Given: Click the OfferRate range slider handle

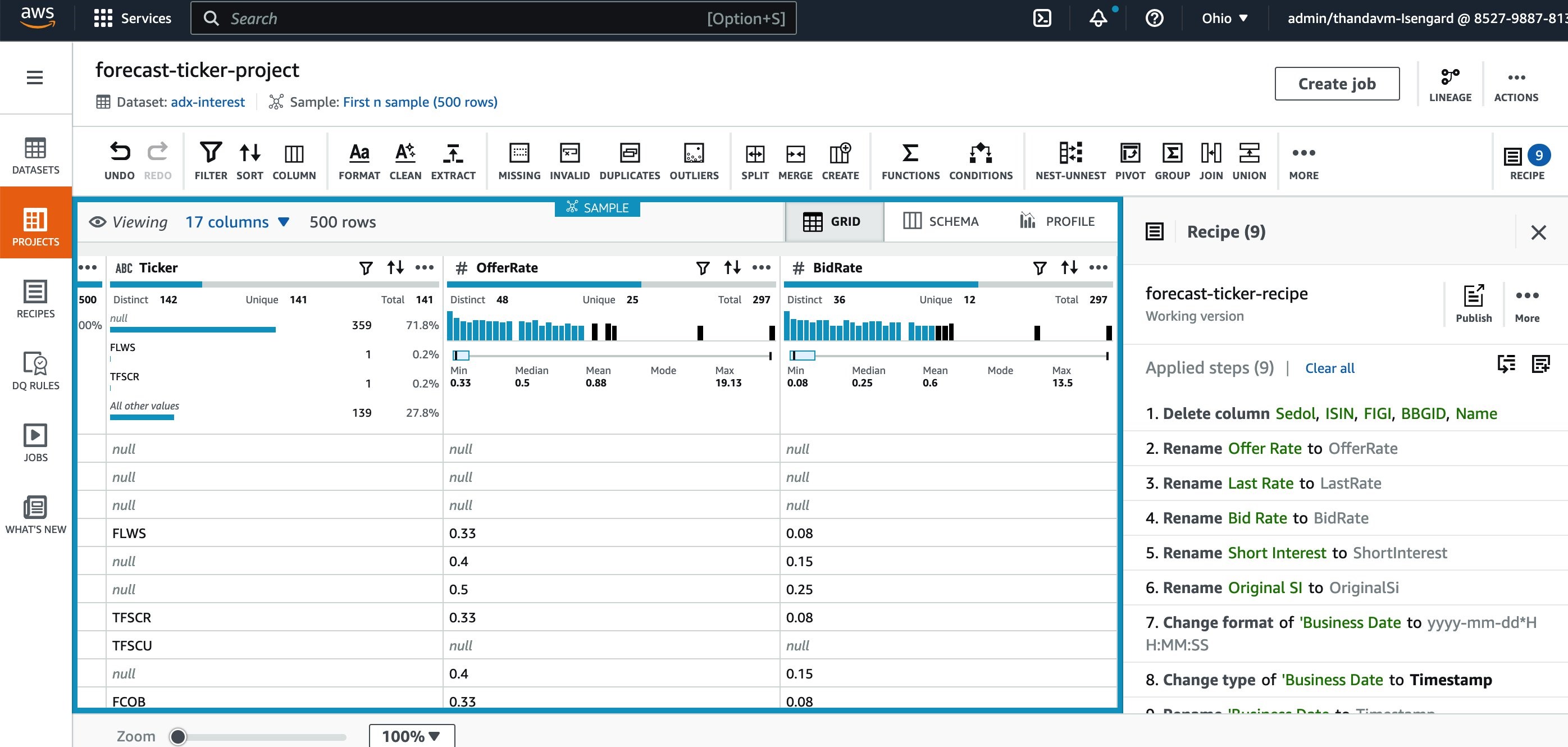Looking at the screenshot, I should pyautogui.click(x=461, y=356).
